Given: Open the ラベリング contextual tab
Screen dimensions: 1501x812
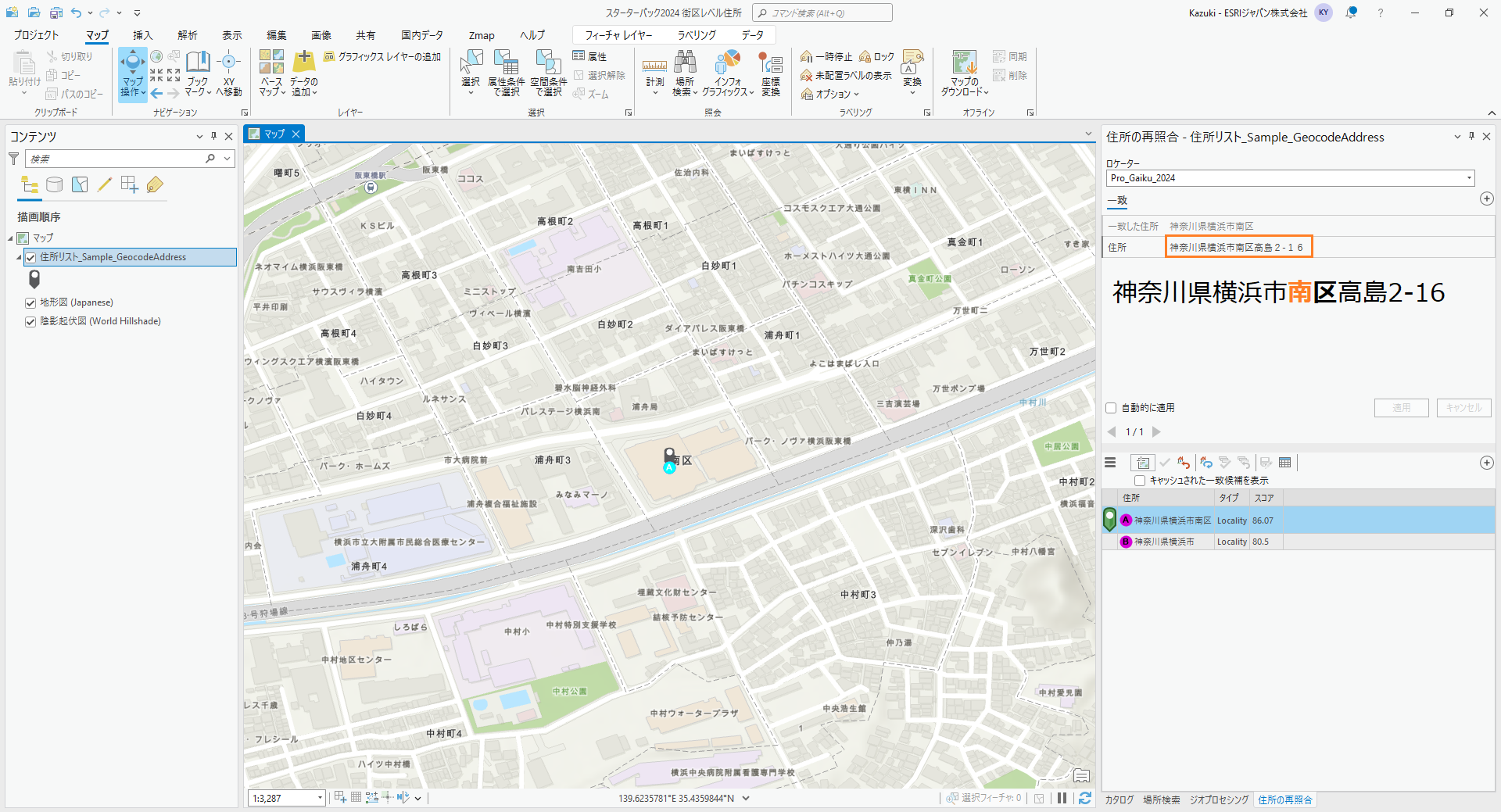Looking at the screenshot, I should pyautogui.click(x=696, y=35).
